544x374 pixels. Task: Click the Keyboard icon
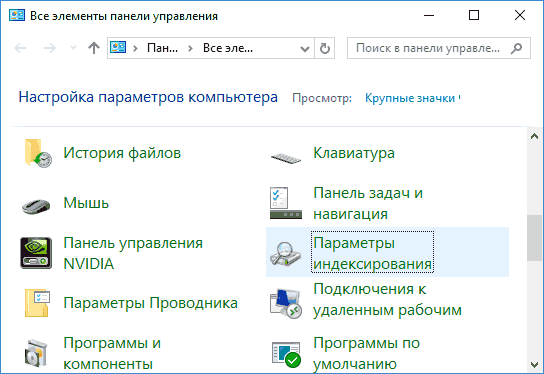pos(286,158)
